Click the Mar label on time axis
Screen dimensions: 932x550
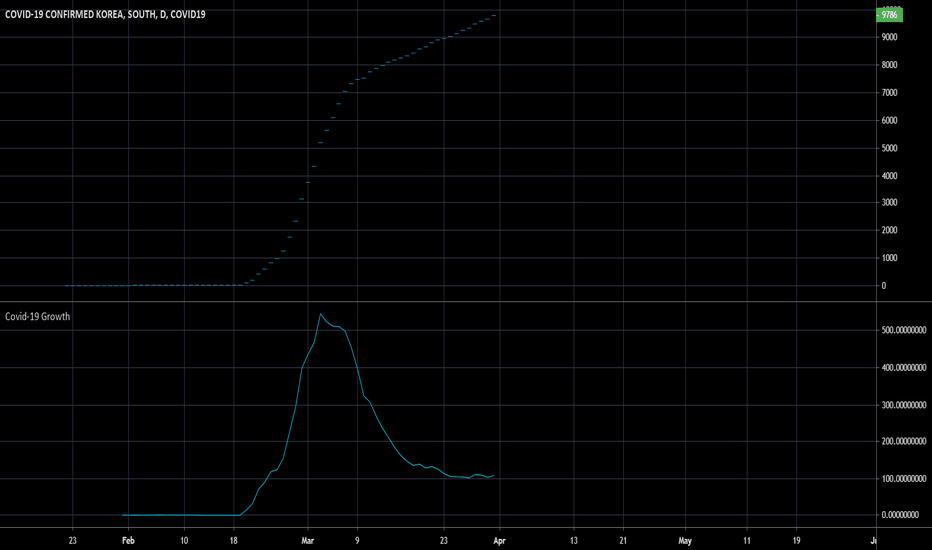[307, 540]
